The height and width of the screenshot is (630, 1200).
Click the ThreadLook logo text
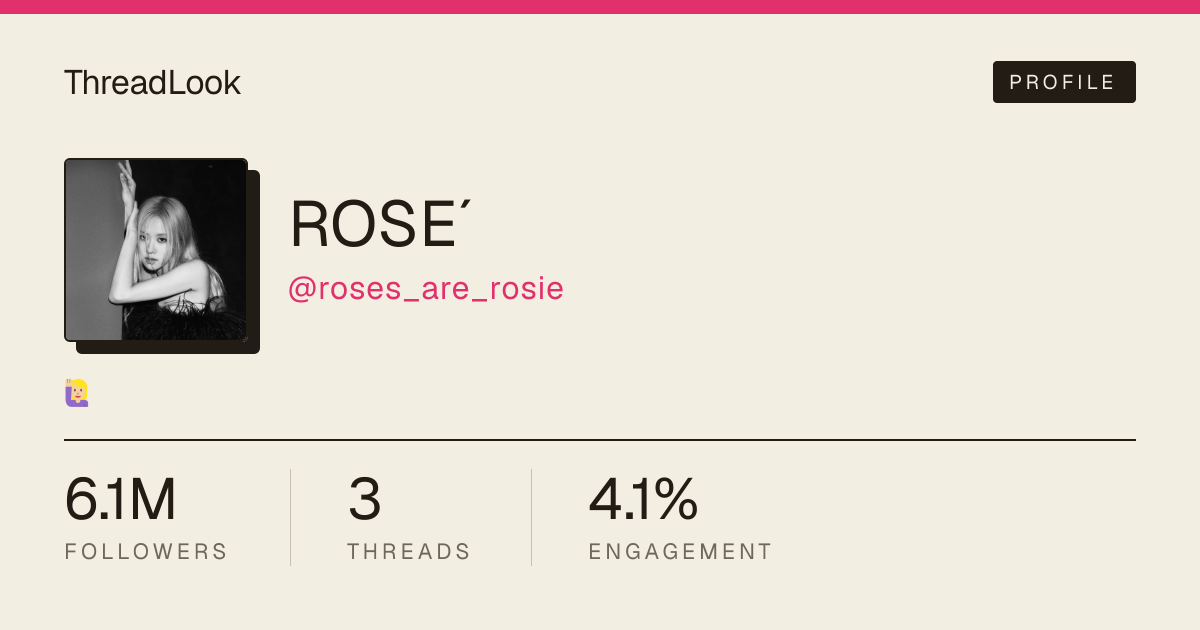(152, 83)
